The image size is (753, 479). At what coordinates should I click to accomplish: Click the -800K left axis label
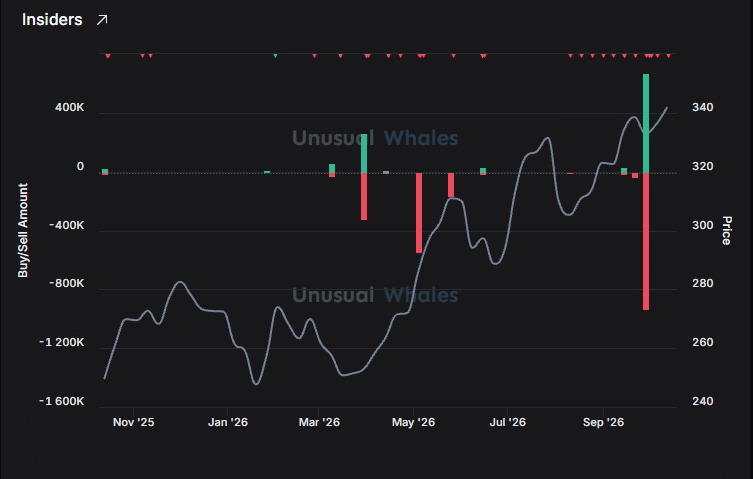pyautogui.click(x=67, y=283)
